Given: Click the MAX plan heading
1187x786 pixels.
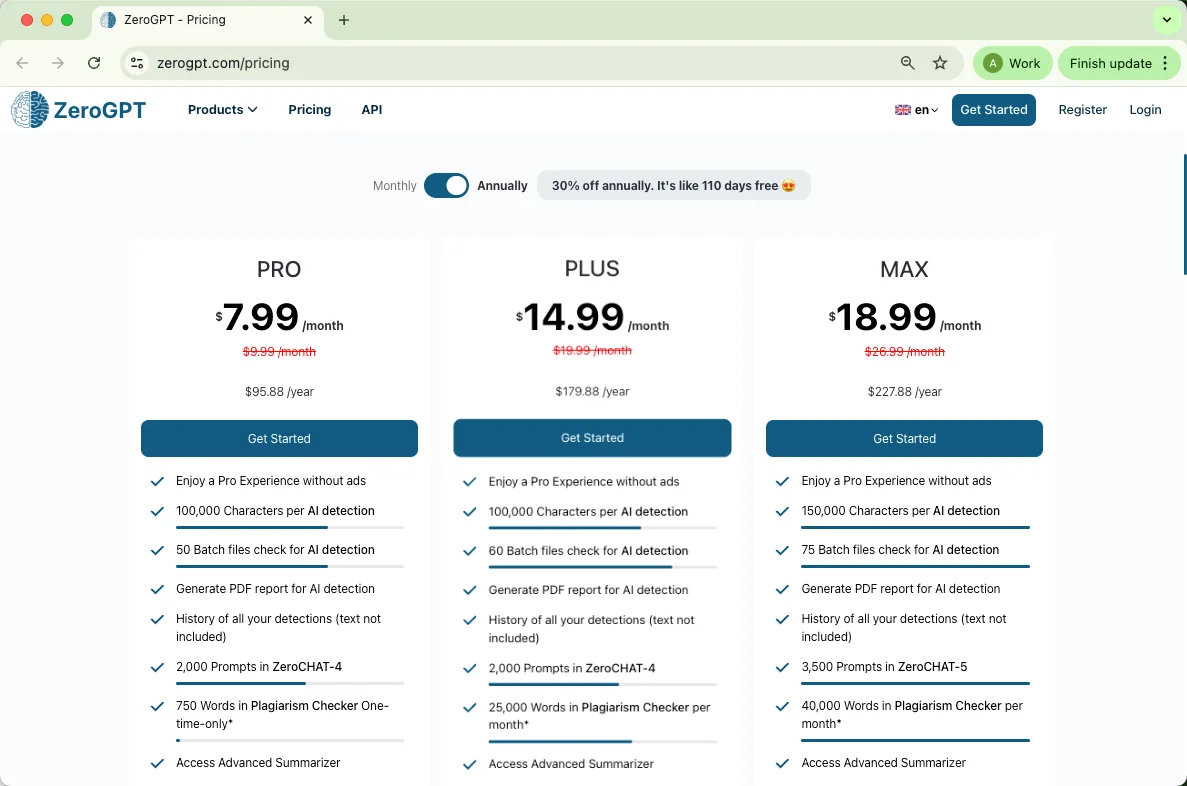Looking at the screenshot, I should 904,270.
